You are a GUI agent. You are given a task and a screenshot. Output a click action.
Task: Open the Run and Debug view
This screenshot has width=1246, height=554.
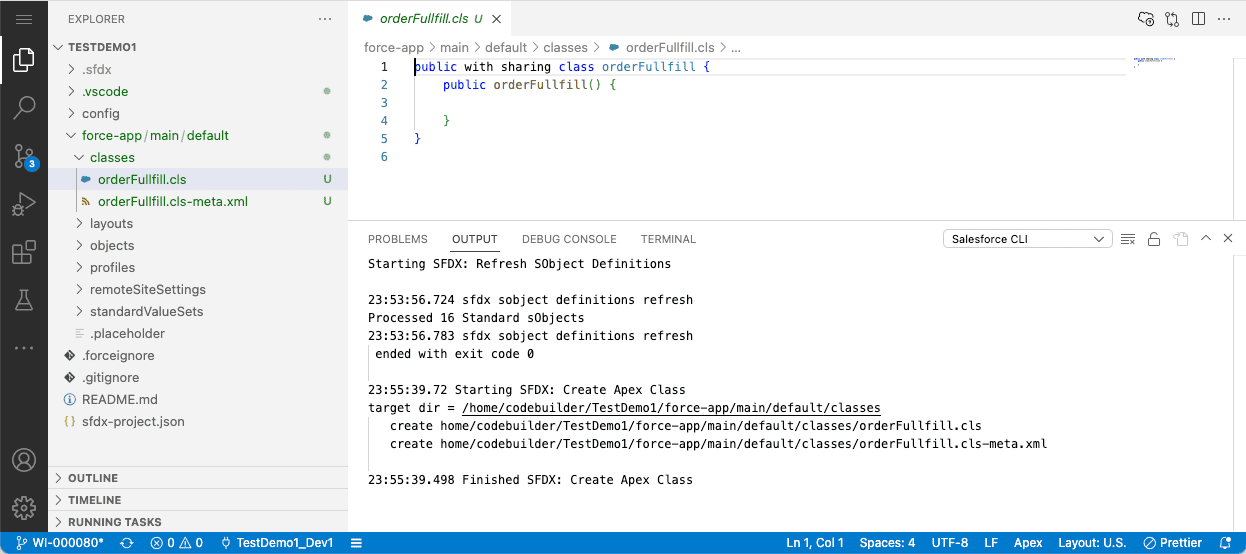coord(24,205)
